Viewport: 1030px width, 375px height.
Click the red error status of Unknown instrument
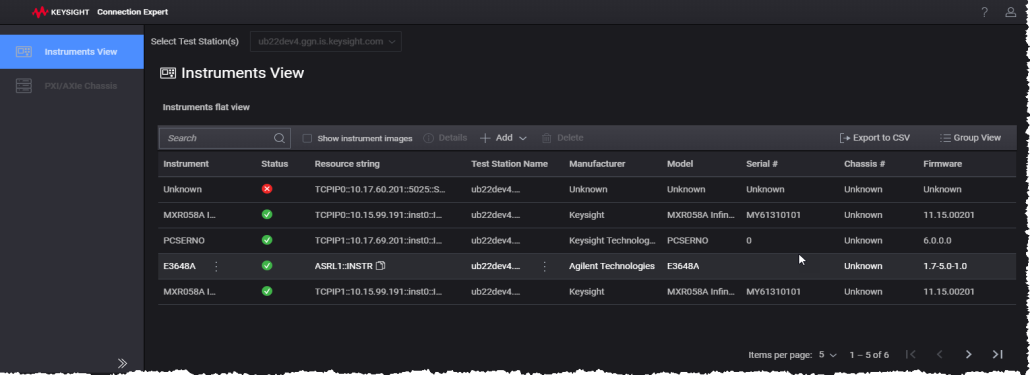tap(267, 189)
